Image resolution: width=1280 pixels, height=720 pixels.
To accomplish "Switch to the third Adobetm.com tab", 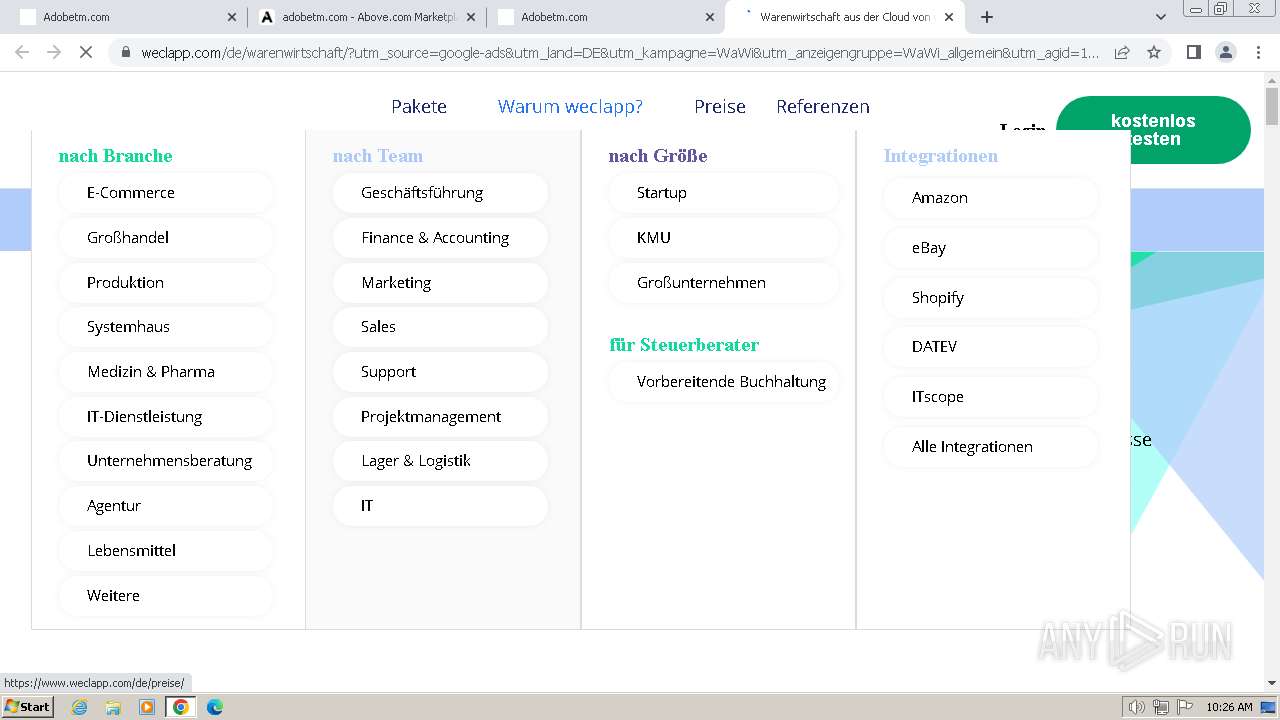I will click(x=605, y=17).
